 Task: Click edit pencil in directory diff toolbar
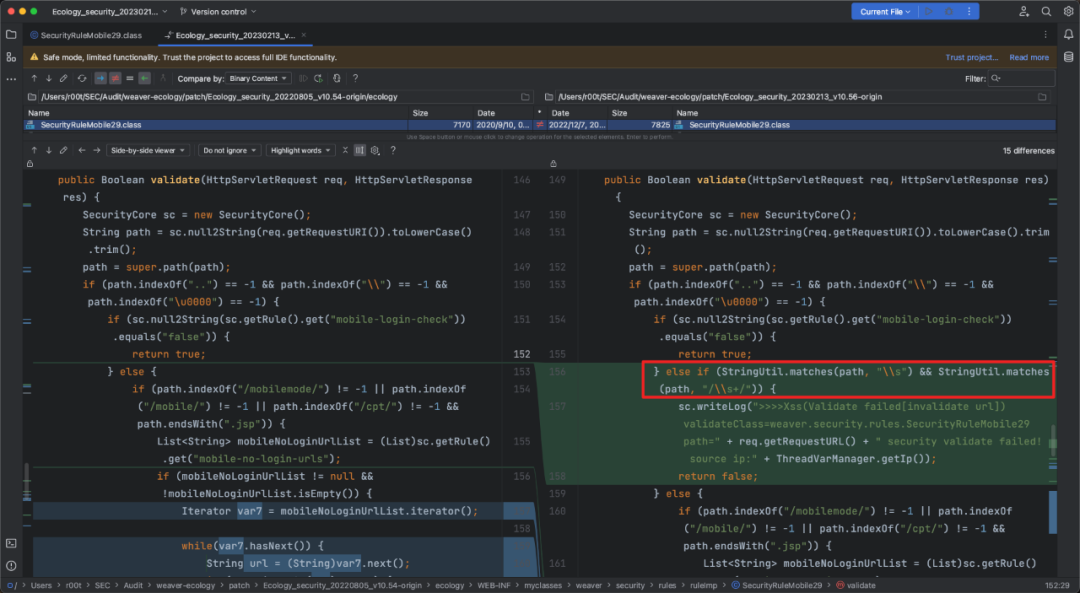point(63,79)
